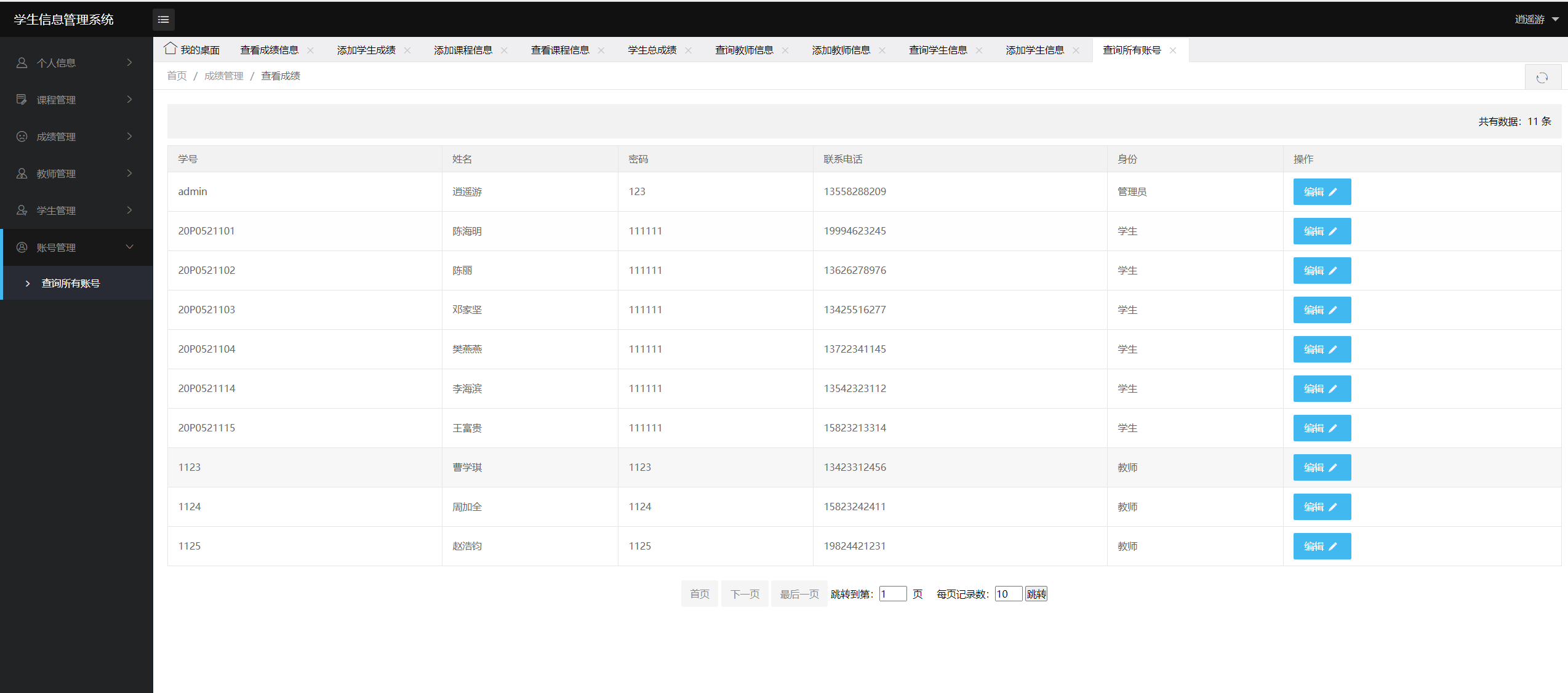Click the 个人信息 user icon in sidebar
This screenshot has height=693, width=1568.
click(x=22, y=63)
